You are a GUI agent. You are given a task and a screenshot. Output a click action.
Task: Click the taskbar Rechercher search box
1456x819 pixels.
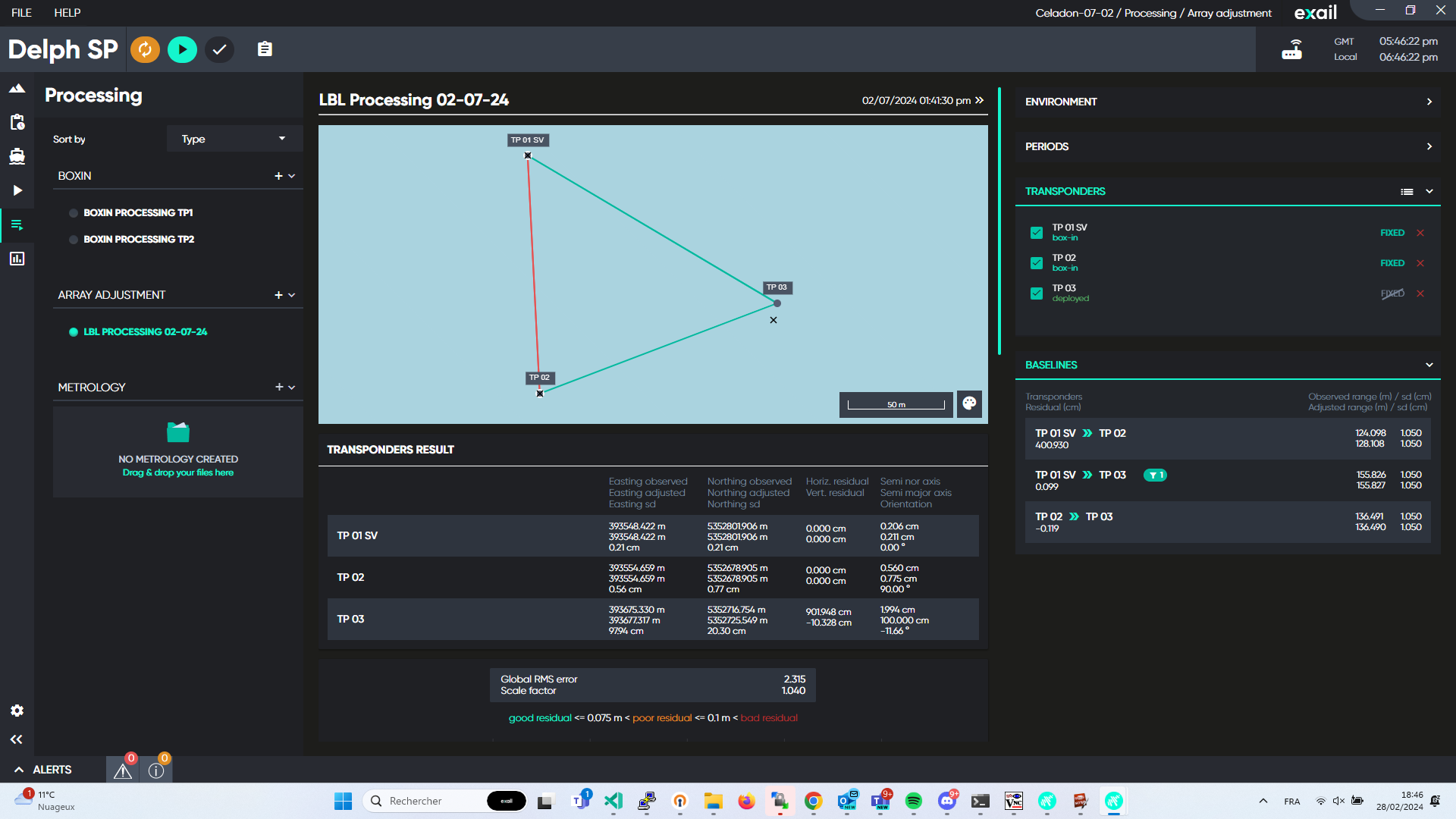tap(446, 801)
